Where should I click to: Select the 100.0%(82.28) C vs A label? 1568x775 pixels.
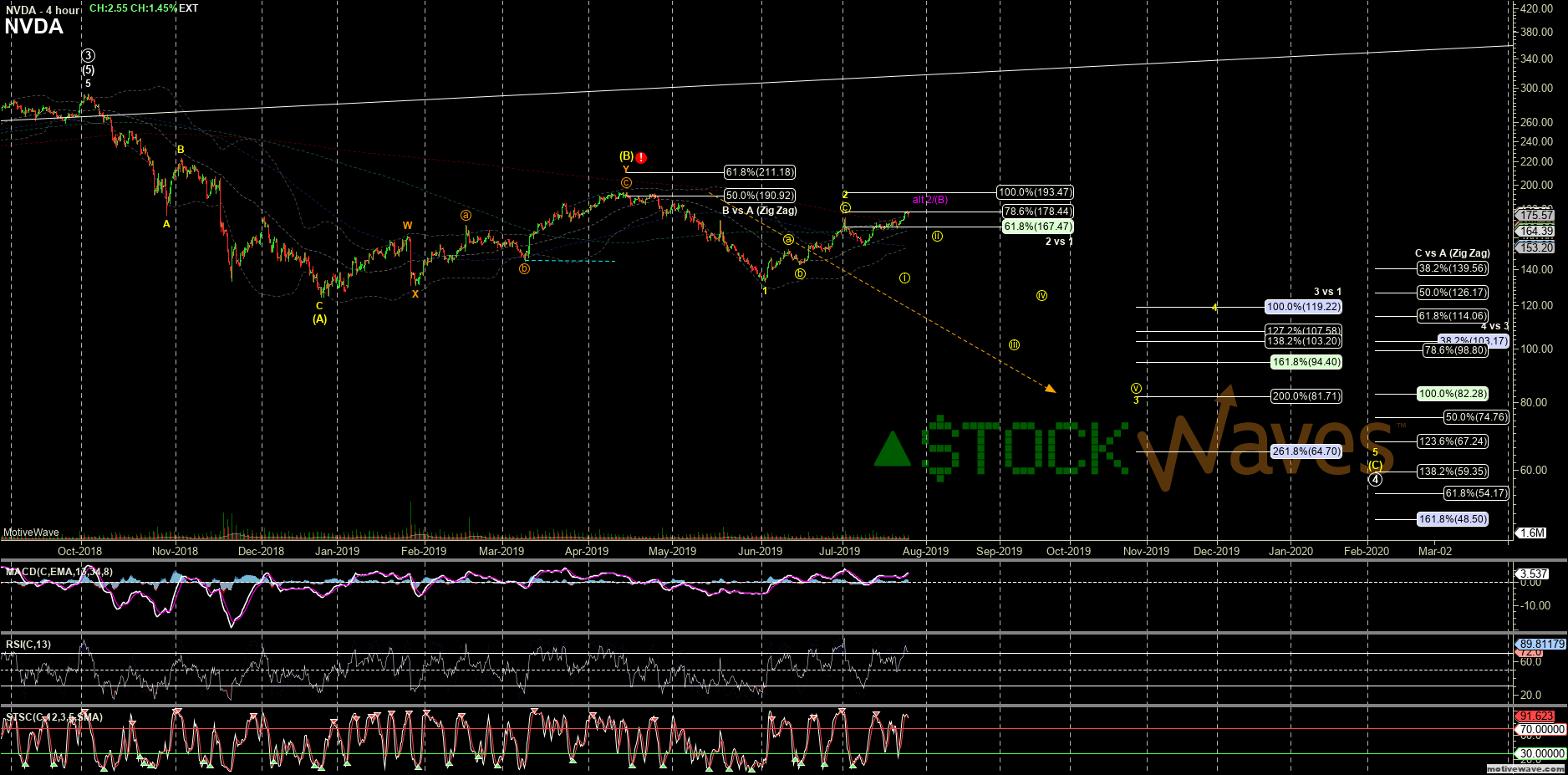[x=1453, y=394]
